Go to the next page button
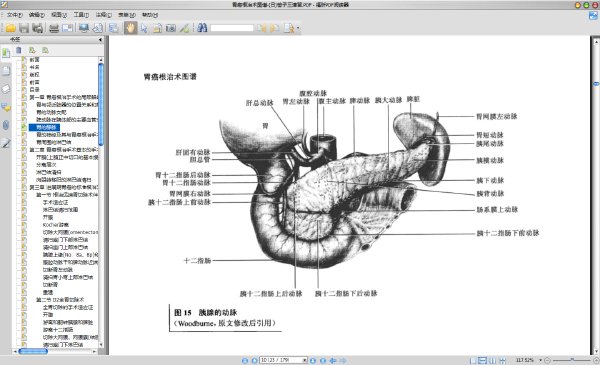The height and width of the screenshot is (365, 600). (313, 360)
